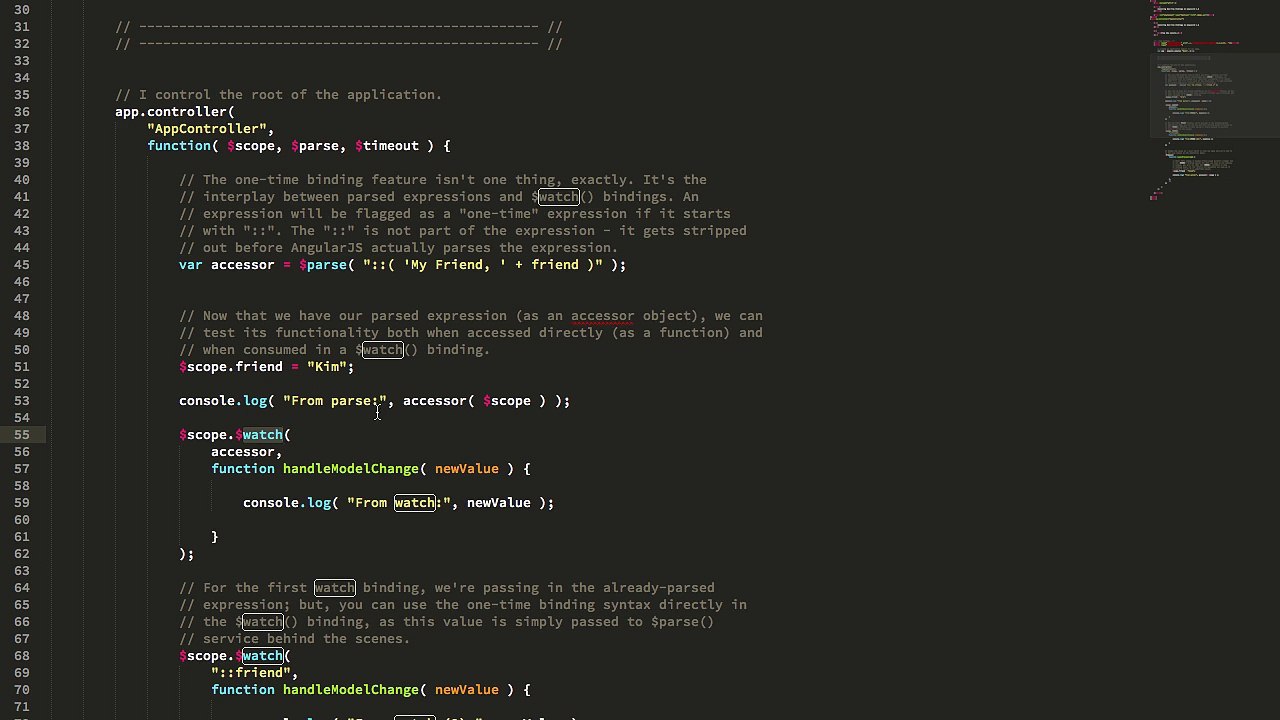This screenshot has height=720, width=1280.
Task: Click the $parse( call on line 45
Action: [x=327, y=265]
